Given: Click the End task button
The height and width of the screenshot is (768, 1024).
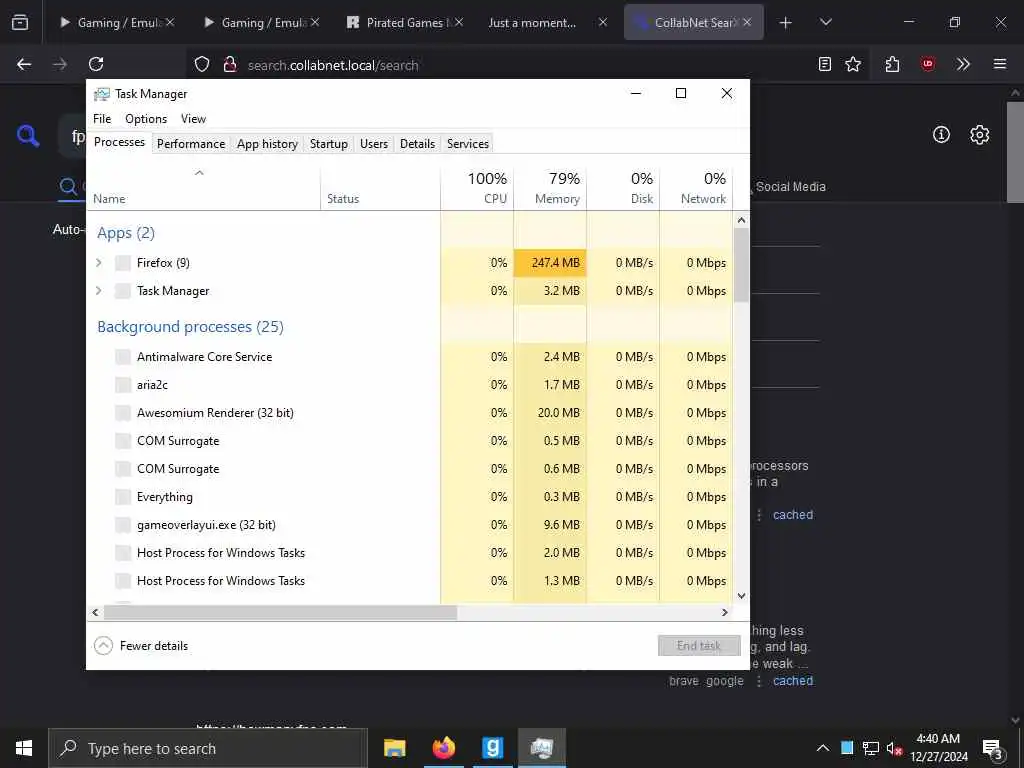Looking at the screenshot, I should tap(699, 646).
